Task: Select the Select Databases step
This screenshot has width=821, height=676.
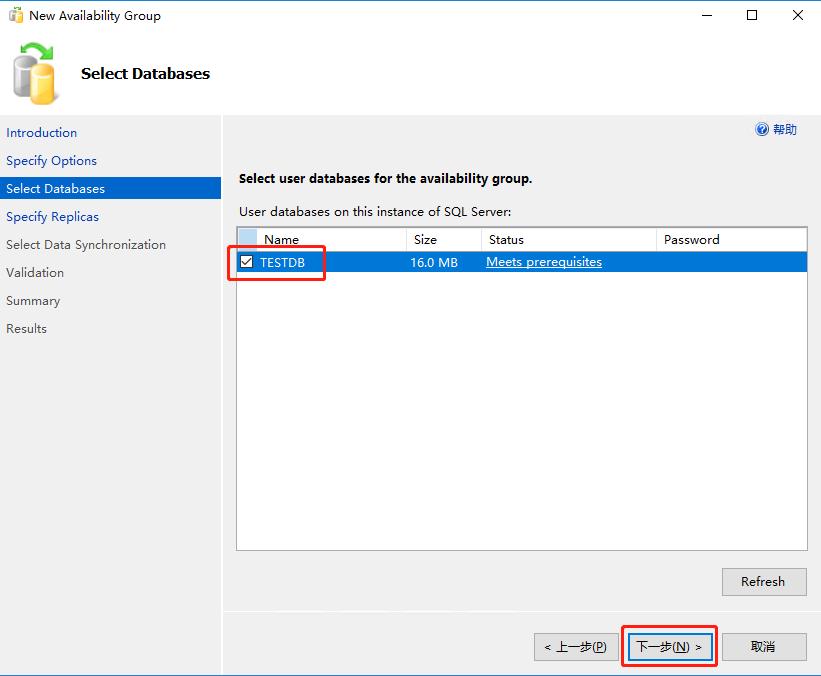Action: (55, 189)
